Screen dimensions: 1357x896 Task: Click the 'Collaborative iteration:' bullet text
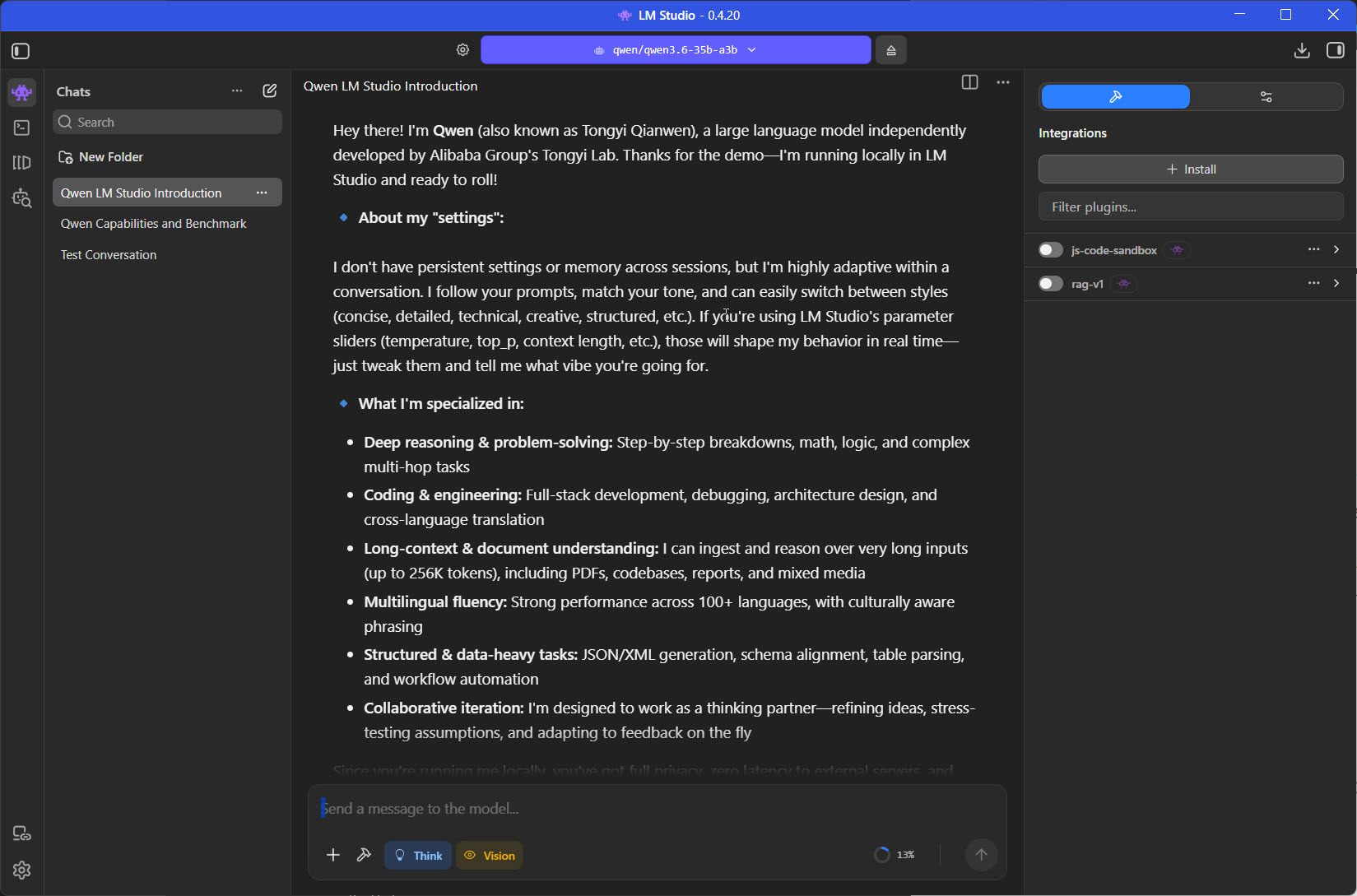pos(444,708)
